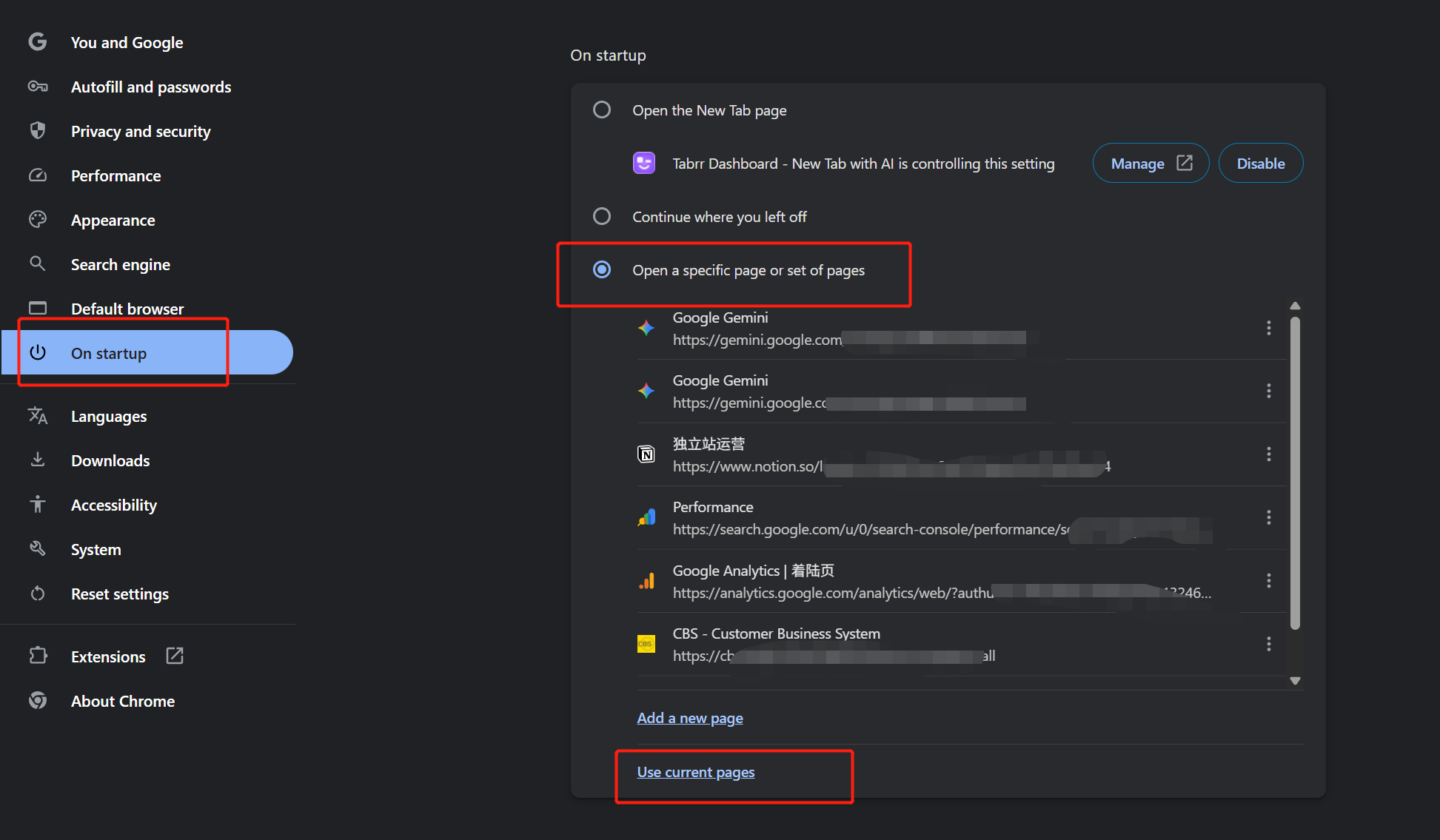Image resolution: width=1440 pixels, height=840 pixels.
Task: Click Manage button for Tabrr extension
Action: tap(1151, 163)
